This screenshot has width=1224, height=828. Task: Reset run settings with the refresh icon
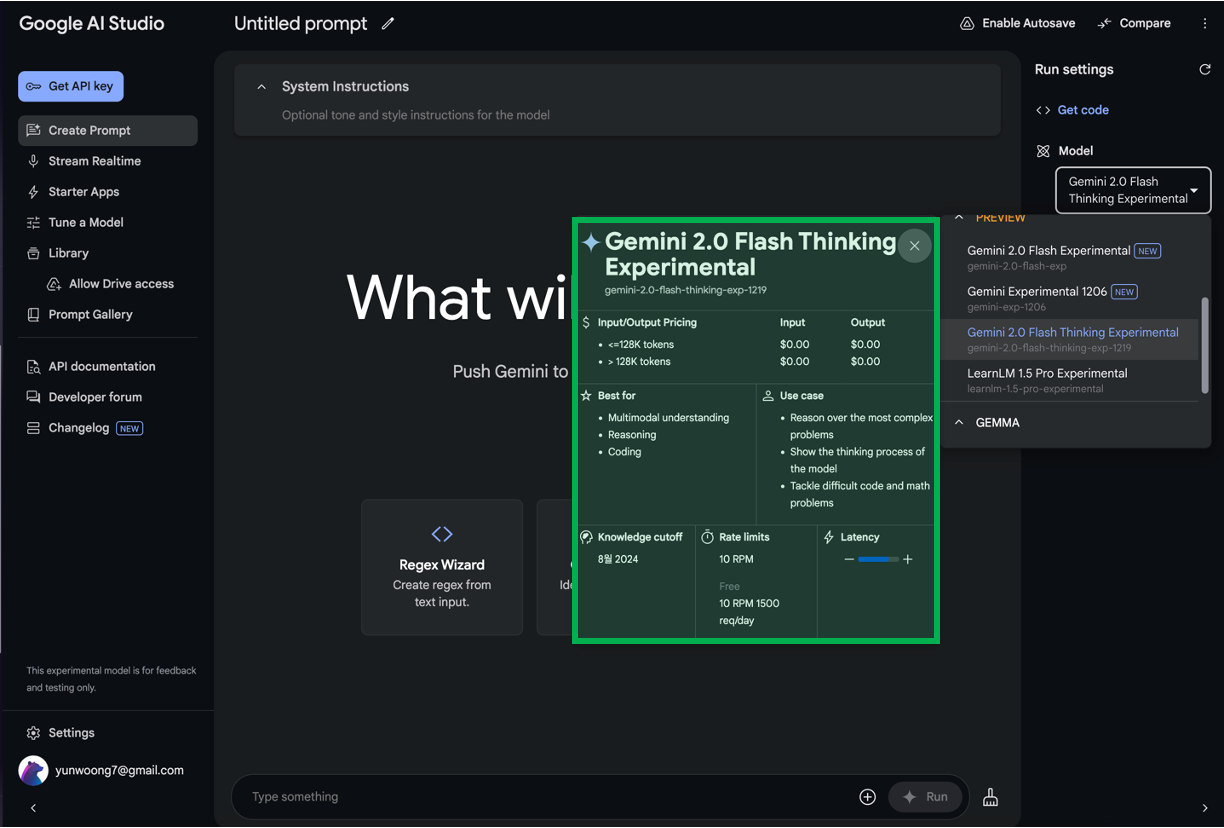[1204, 69]
